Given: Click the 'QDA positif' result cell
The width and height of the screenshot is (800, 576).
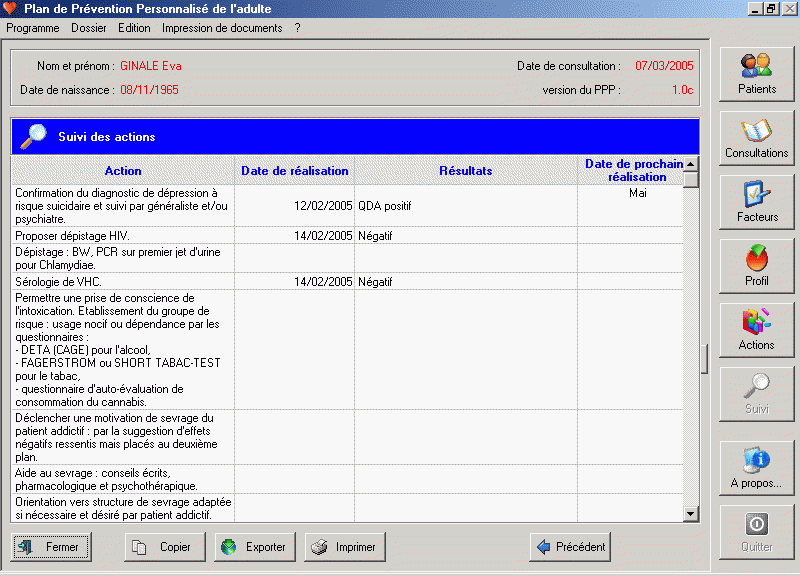Looking at the screenshot, I should point(466,206).
